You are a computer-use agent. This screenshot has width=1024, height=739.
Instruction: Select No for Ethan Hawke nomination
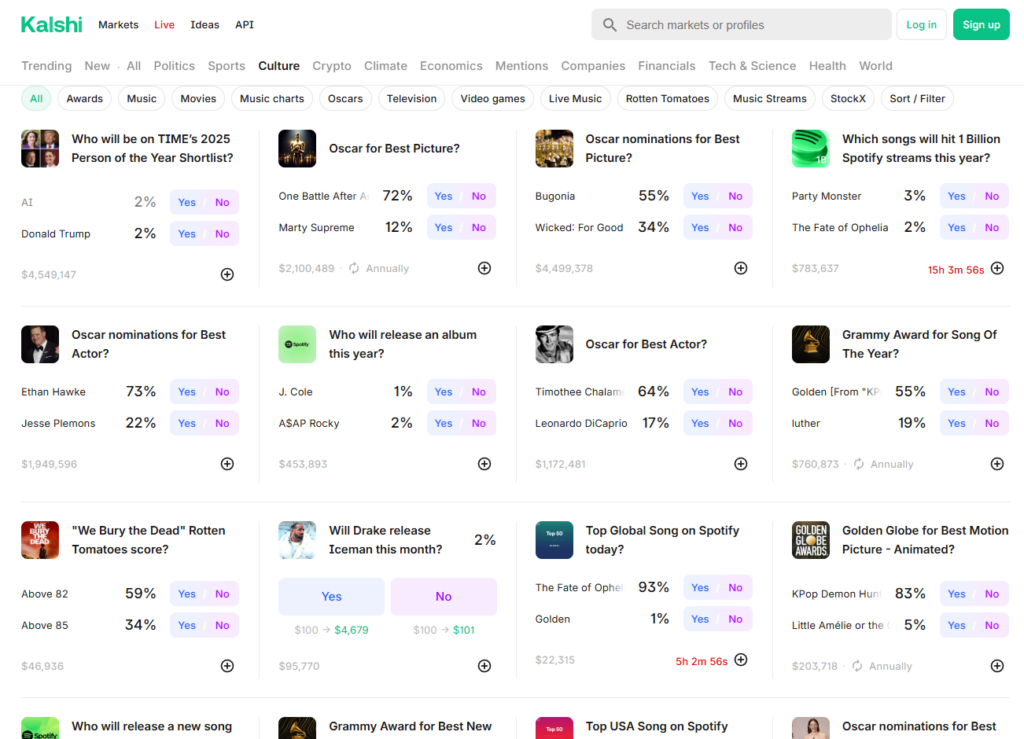pyautogui.click(x=222, y=392)
